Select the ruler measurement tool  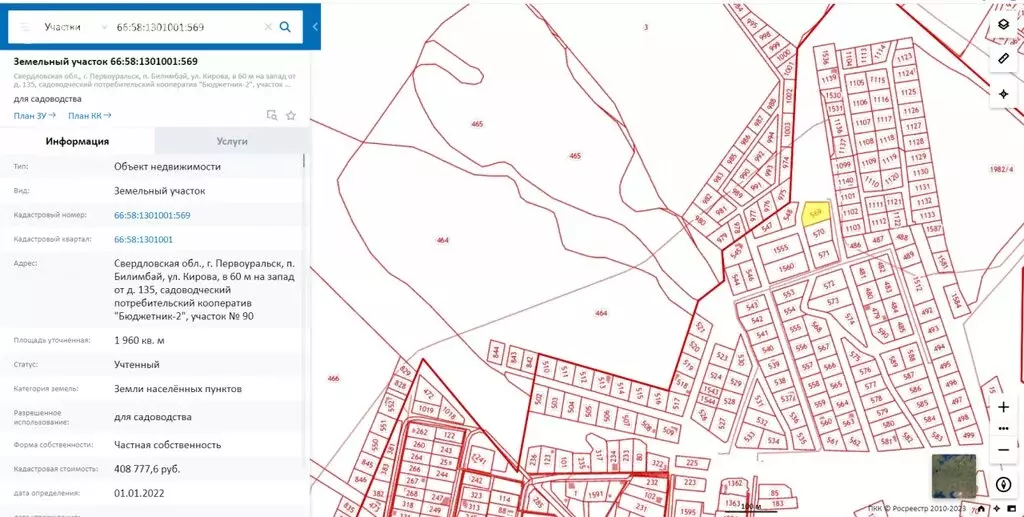[1003, 59]
